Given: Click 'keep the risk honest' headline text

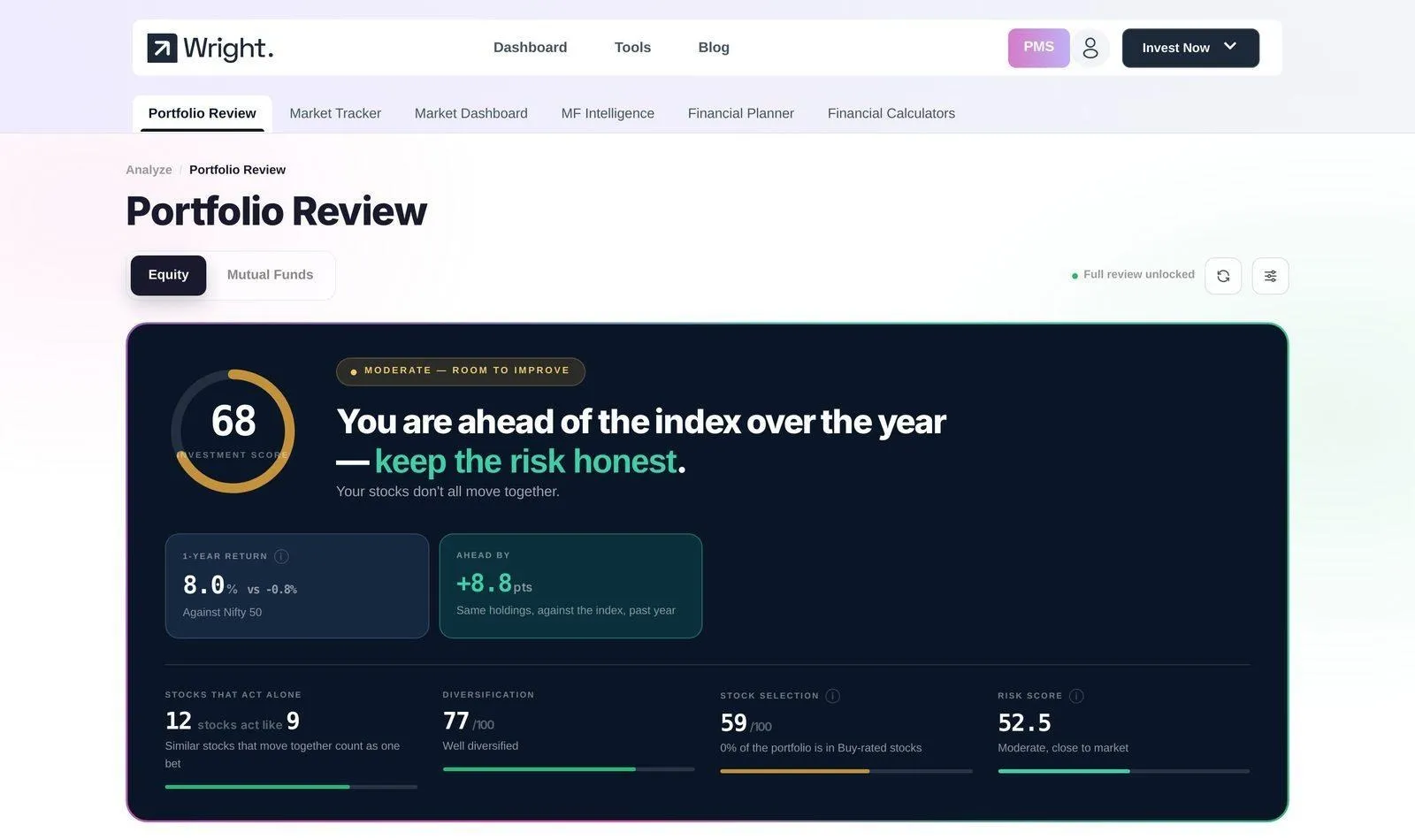Looking at the screenshot, I should (x=526, y=462).
